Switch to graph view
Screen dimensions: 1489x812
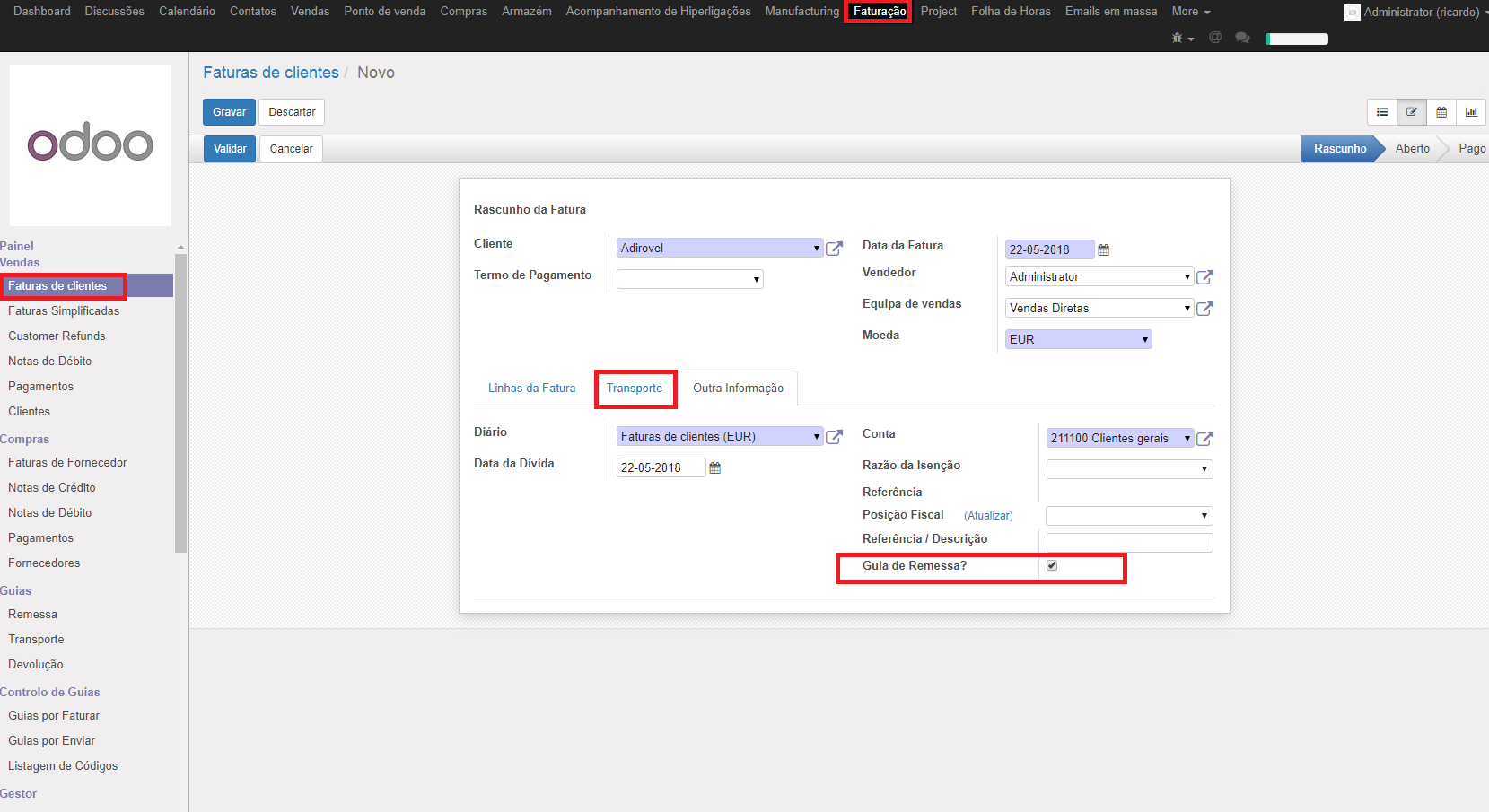1471,112
